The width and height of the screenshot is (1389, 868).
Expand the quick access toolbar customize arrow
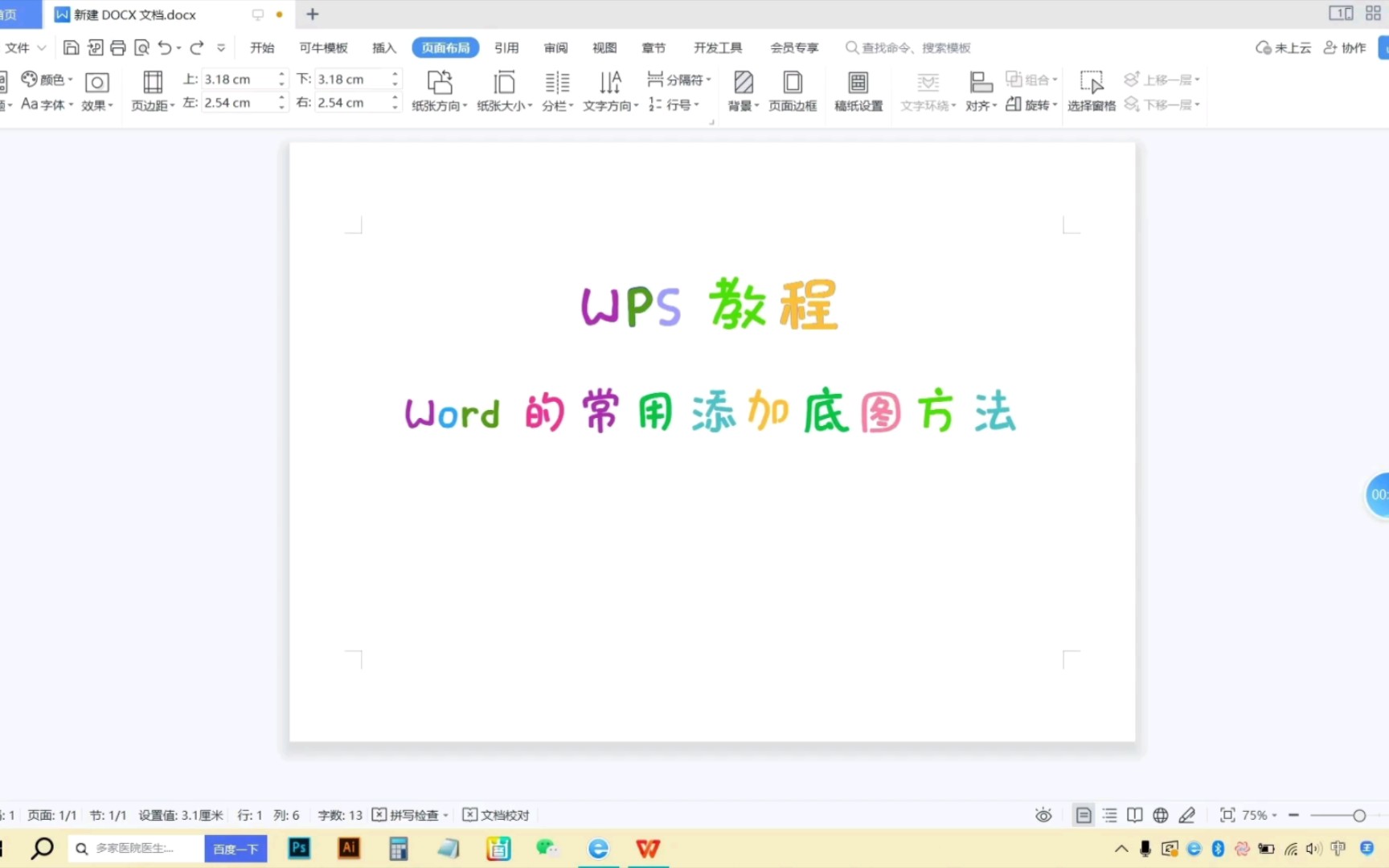tap(221, 47)
